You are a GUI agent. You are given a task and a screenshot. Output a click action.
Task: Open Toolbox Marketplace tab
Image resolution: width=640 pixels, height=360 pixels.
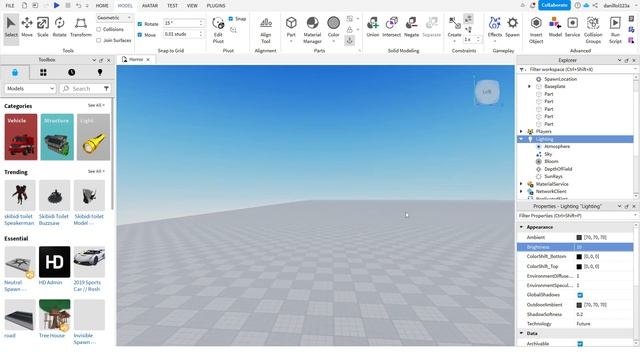(x=15, y=72)
